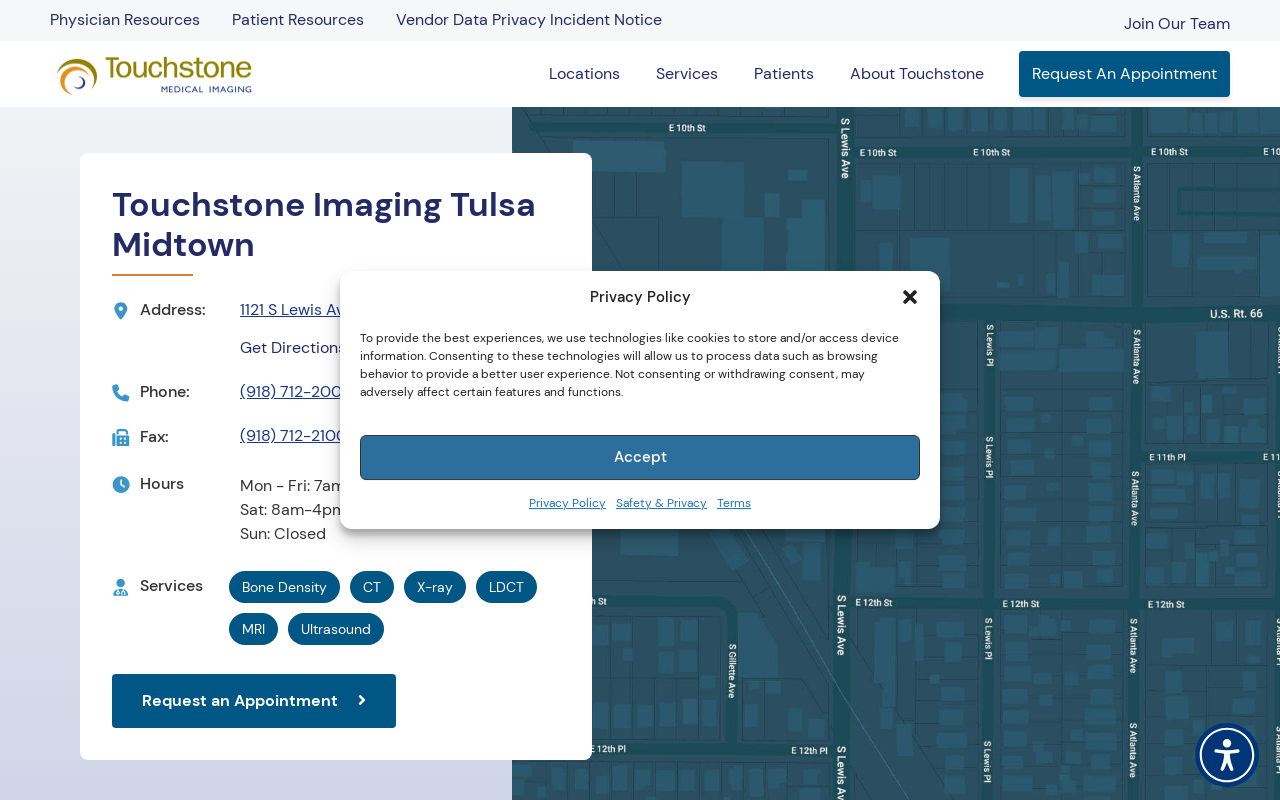1280x800 pixels.
Task: Open the Safety & Privacy link
Action: [661, 503]
